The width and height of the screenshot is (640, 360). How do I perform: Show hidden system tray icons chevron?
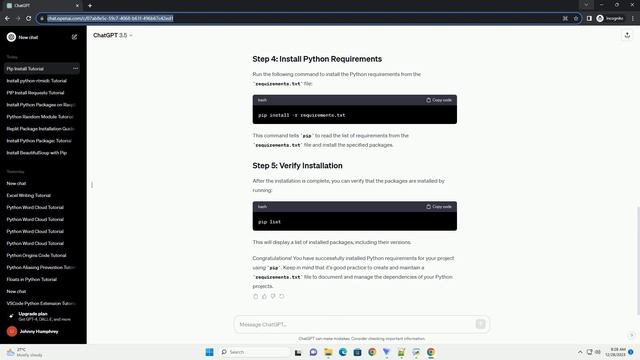click(580, 352)
